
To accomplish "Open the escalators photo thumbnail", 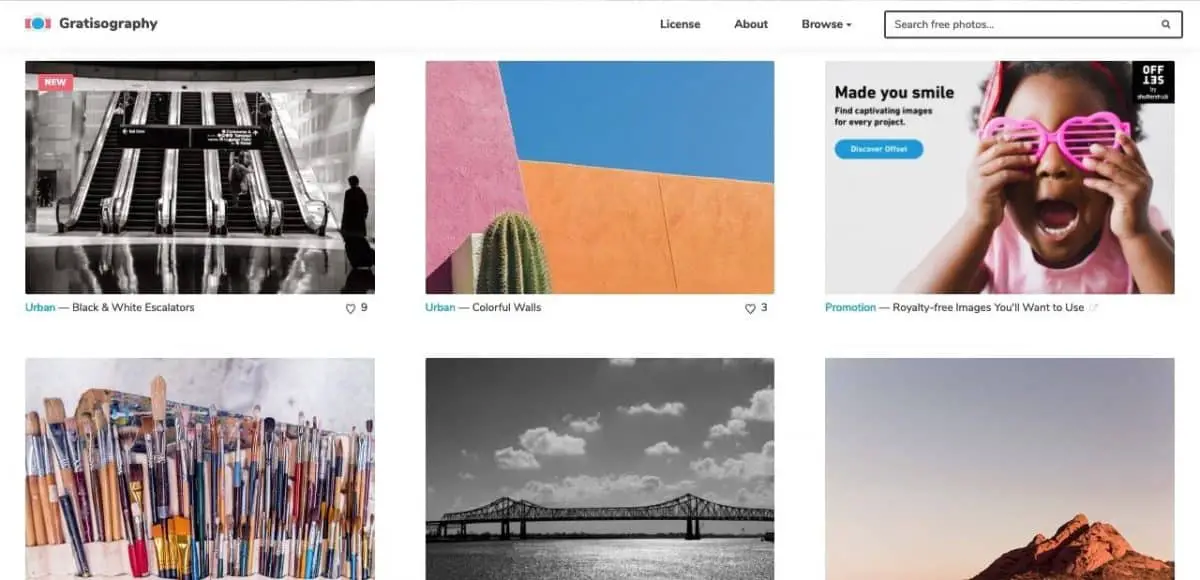I will click(200, 177).
